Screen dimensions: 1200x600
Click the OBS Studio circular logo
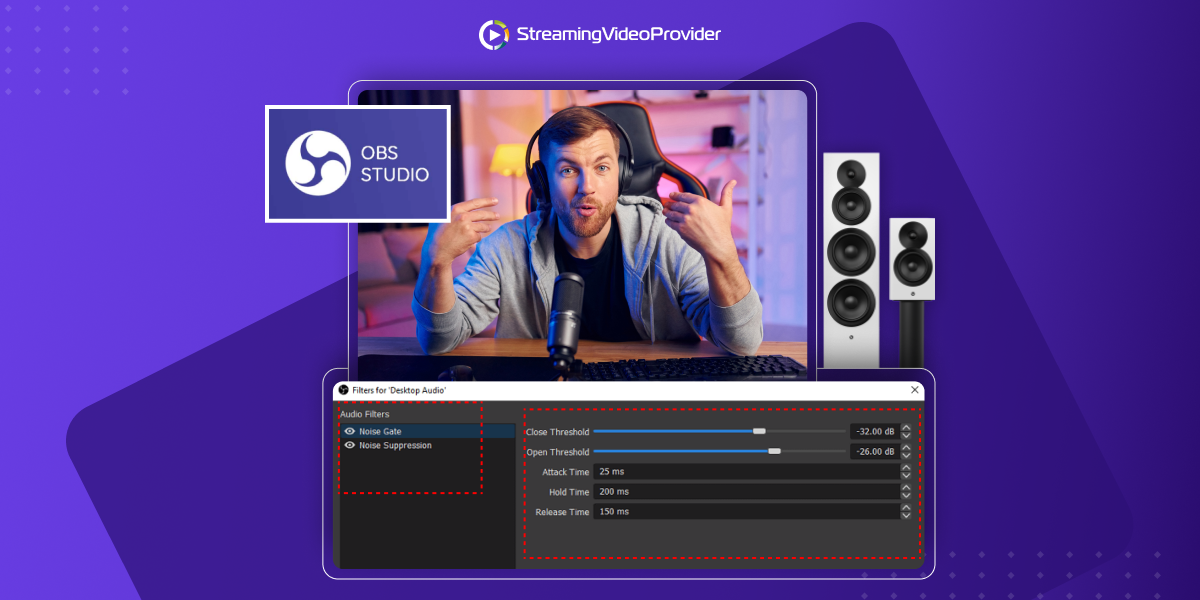pyautogui.click(x=318, y=163)
